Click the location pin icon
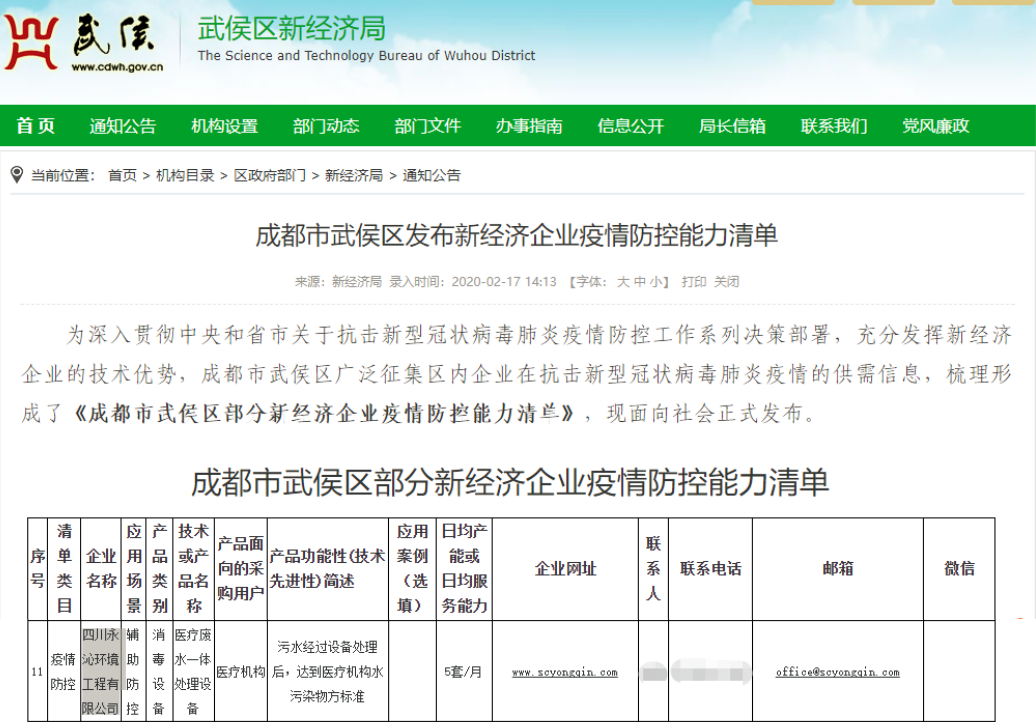The image size is (1036, 722). pyautogui.click(x=17, y=175)
